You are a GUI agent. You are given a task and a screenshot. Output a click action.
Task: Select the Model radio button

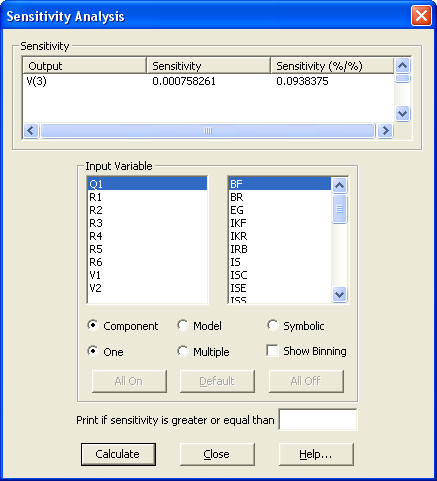[x=183, y=325]
